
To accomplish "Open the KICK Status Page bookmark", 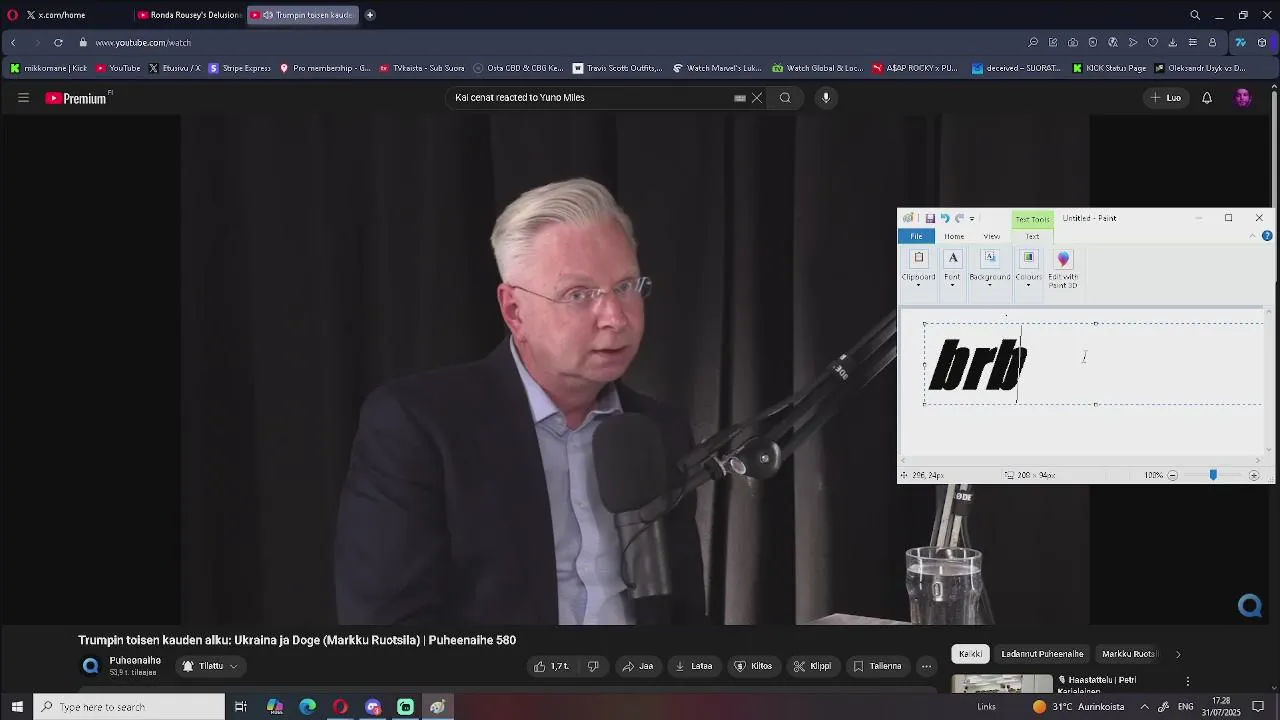I will click(1109, 69).
